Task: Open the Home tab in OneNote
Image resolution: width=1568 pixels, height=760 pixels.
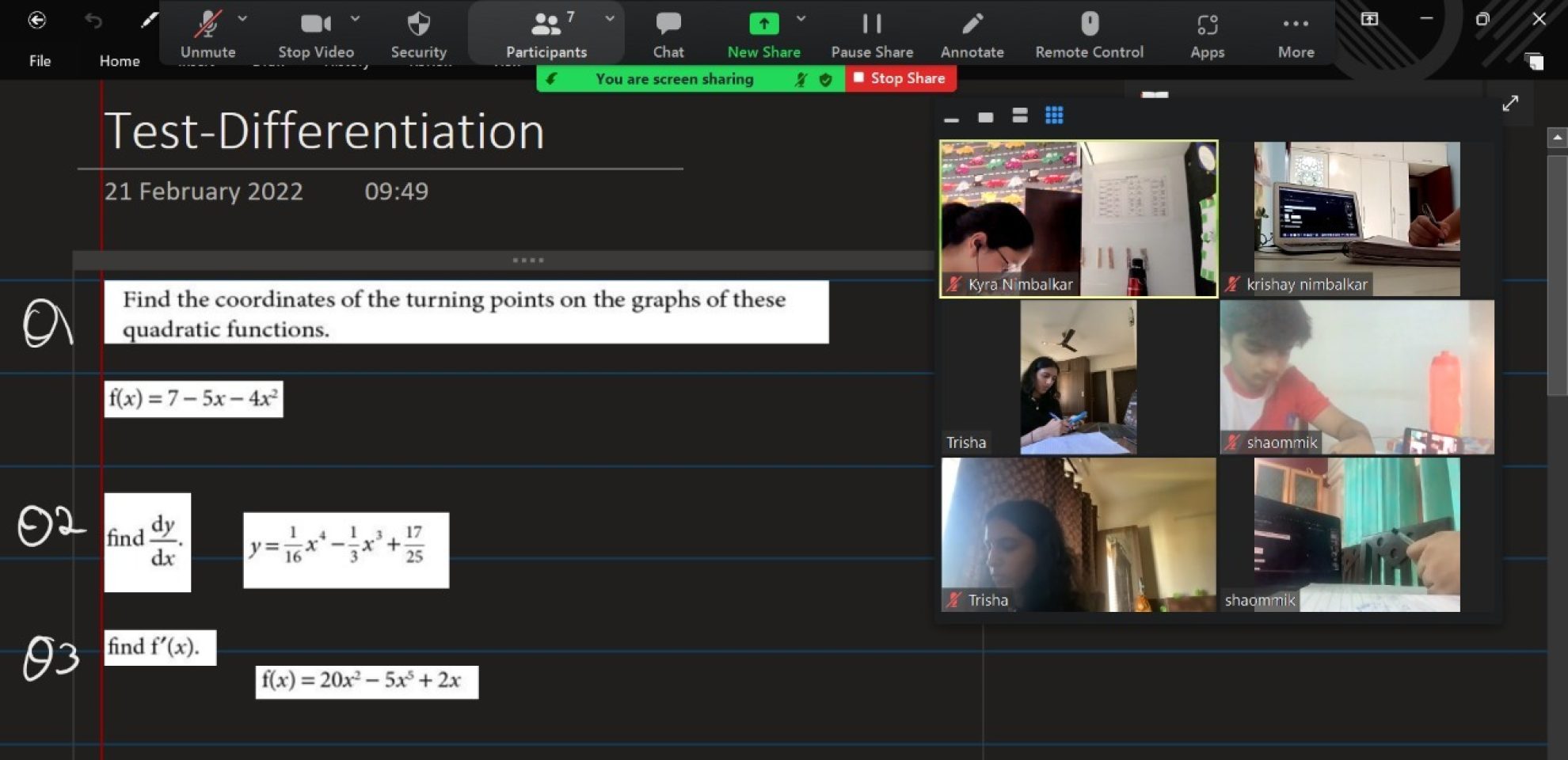Action: point(120,61)
